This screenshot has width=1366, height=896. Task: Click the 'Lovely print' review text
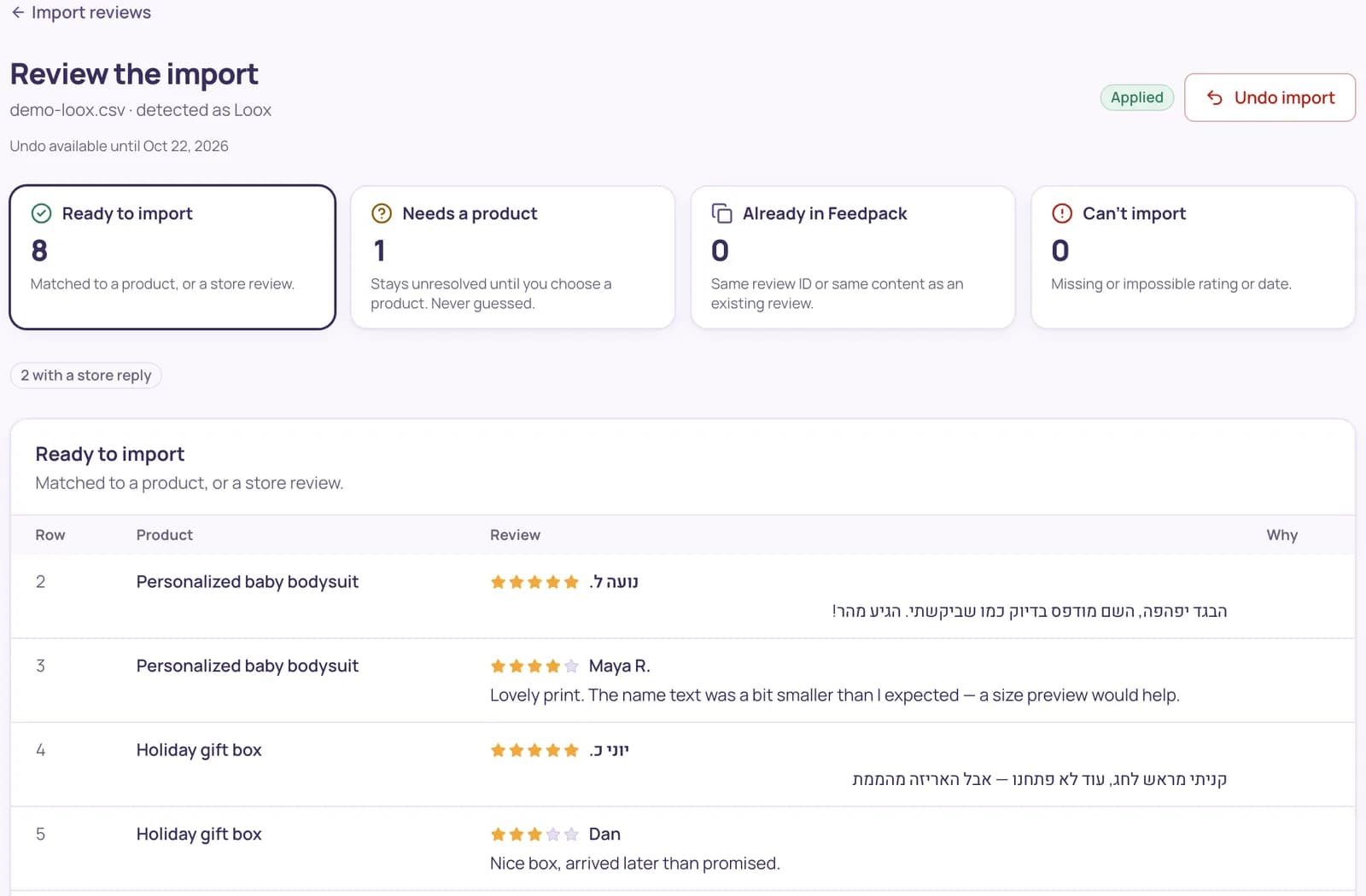pyautogui.click(x=835, y=695)
